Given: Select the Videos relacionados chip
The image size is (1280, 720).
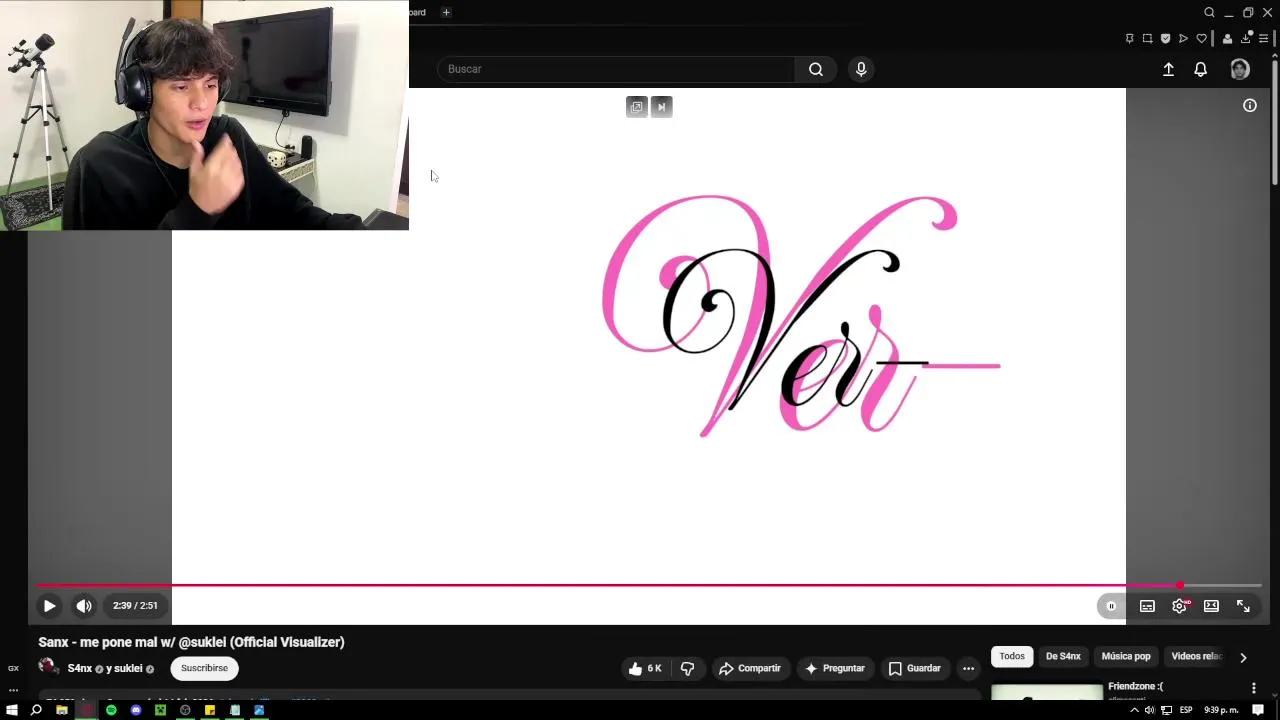Looking at the screenshot, I should tap(1196, 656).
